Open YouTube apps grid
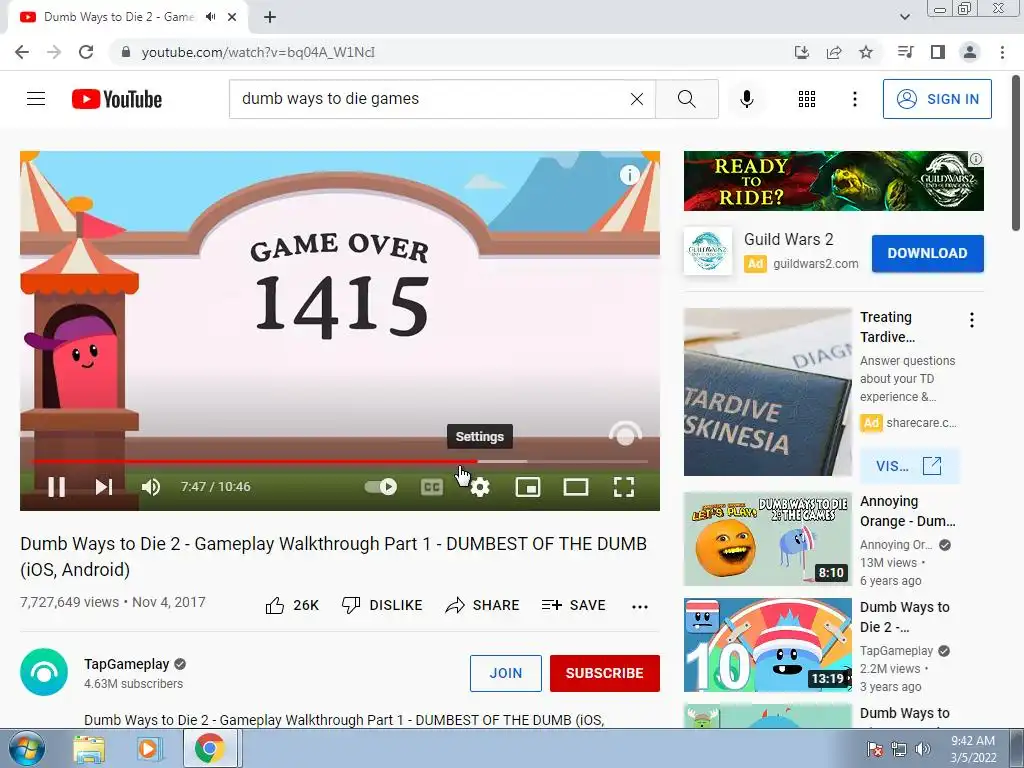 [807, 99]
